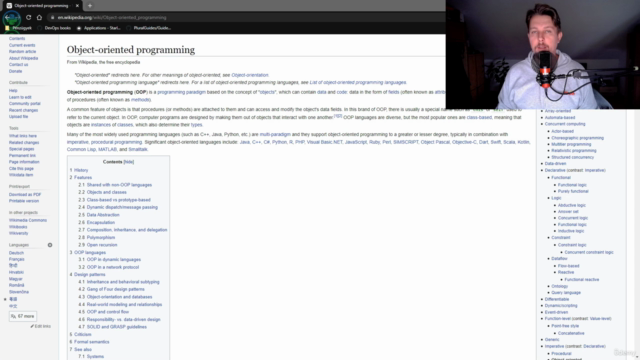Click the browser reload button
Image resolution: width=640 pixels, height=360 pixels.
point(28,18)
